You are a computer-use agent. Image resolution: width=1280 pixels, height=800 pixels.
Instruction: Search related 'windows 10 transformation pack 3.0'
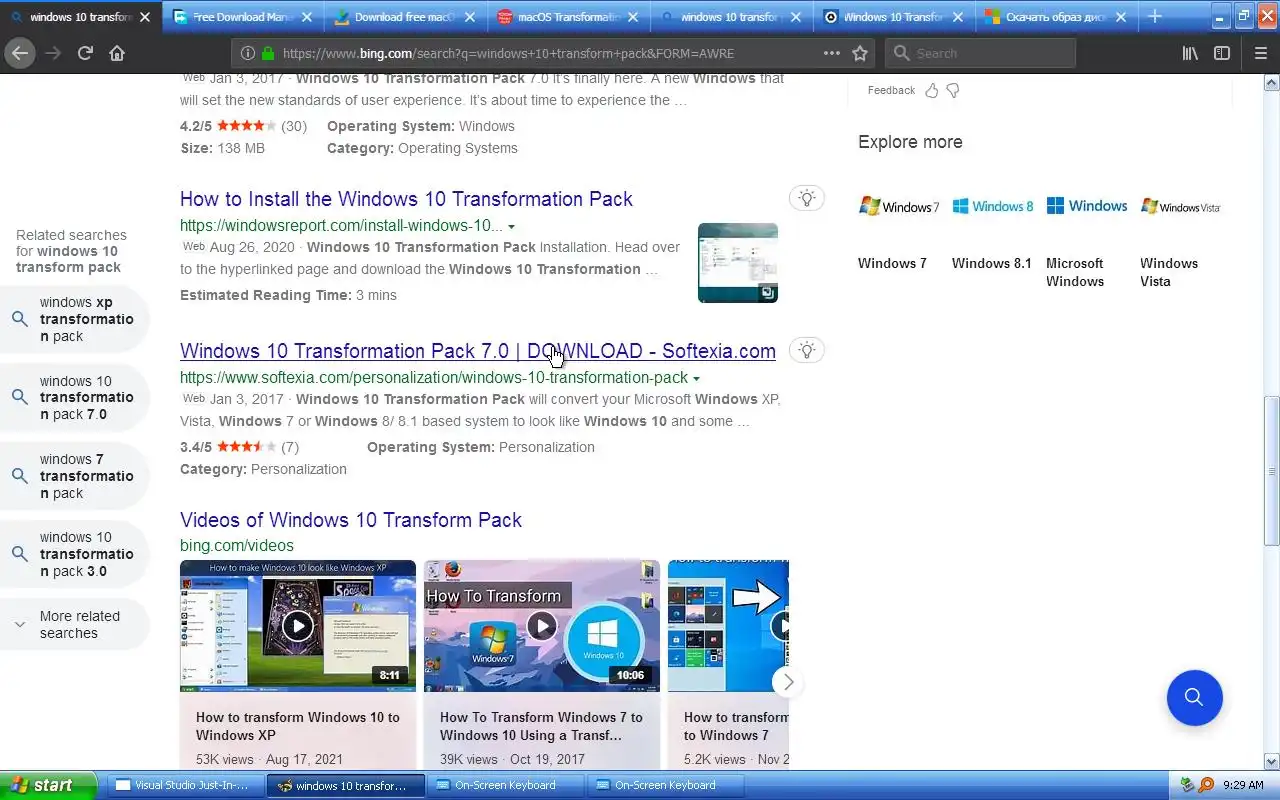coord(75,554)
